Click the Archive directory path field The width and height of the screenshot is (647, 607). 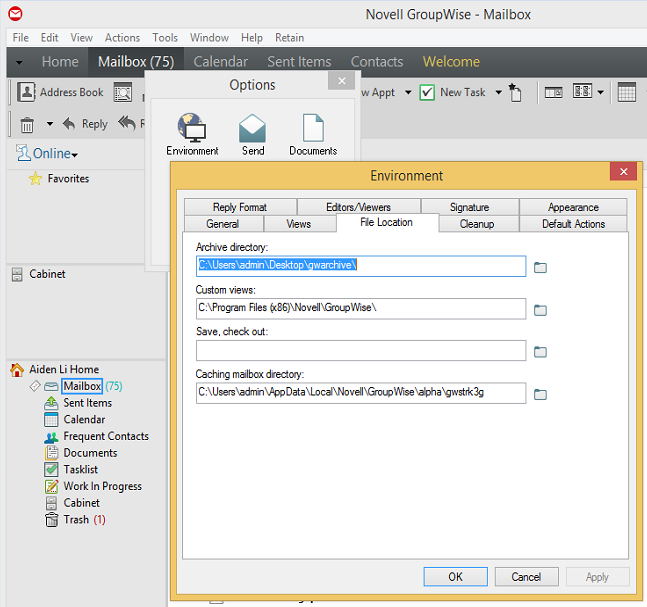(x=360, y=266)
